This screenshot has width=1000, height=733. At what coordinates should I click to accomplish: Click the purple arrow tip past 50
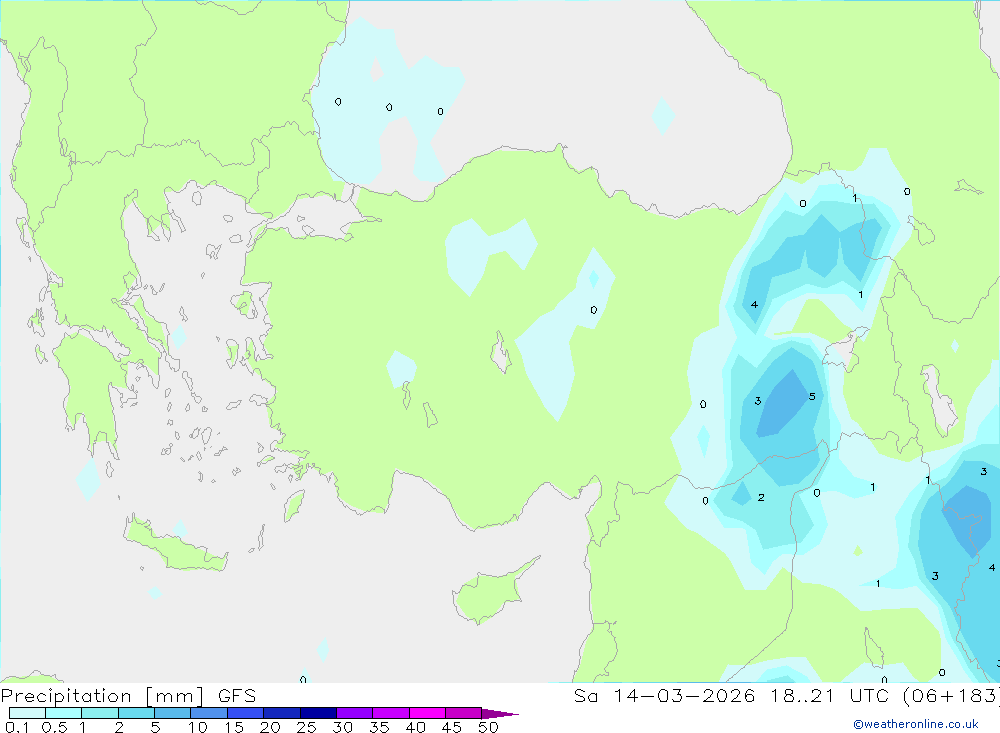click(500, 713)
